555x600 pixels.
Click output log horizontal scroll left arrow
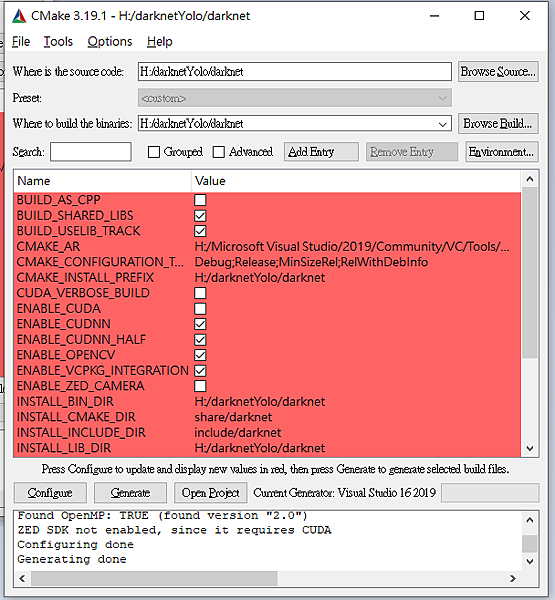click(22, 579)
